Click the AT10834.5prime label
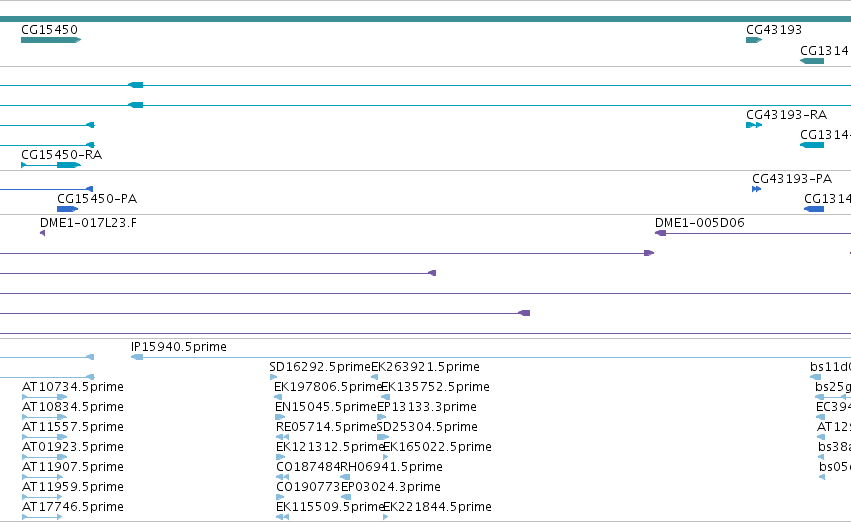Viewport: 851px width, 522px height. 73,407
